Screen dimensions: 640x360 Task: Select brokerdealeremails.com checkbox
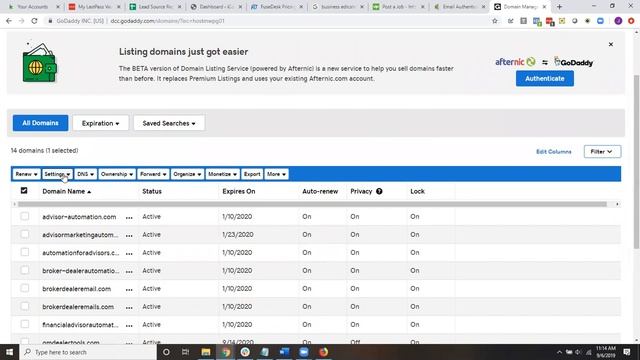point(24,306)
